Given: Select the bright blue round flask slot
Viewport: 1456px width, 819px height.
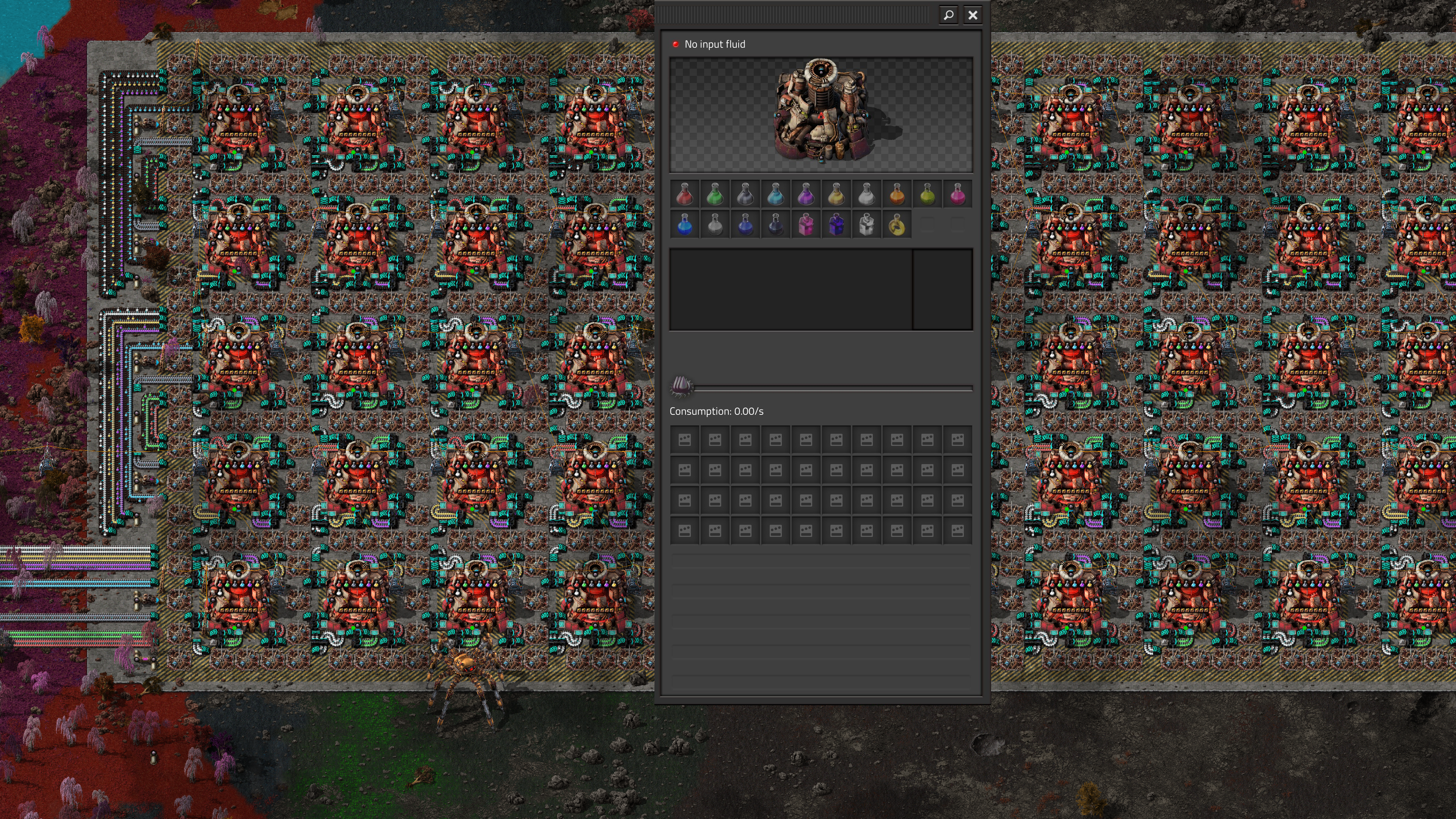Looking at the screenshot, I should (684, 225).
